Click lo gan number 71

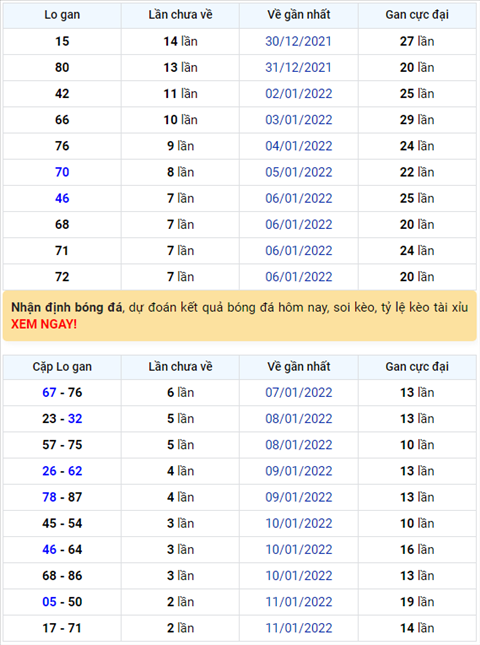pos(62,251)
